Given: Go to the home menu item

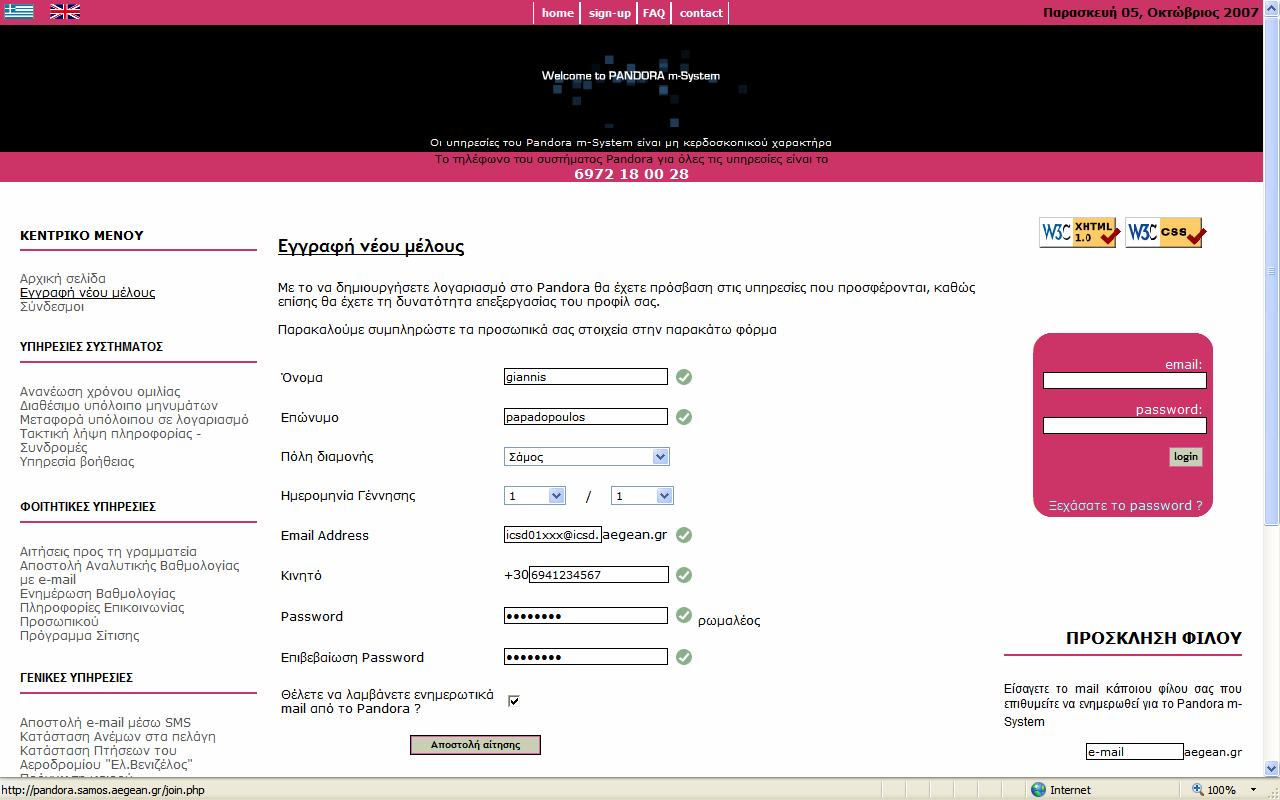Looking at the screenshot, I should click(x=558, y=13).
